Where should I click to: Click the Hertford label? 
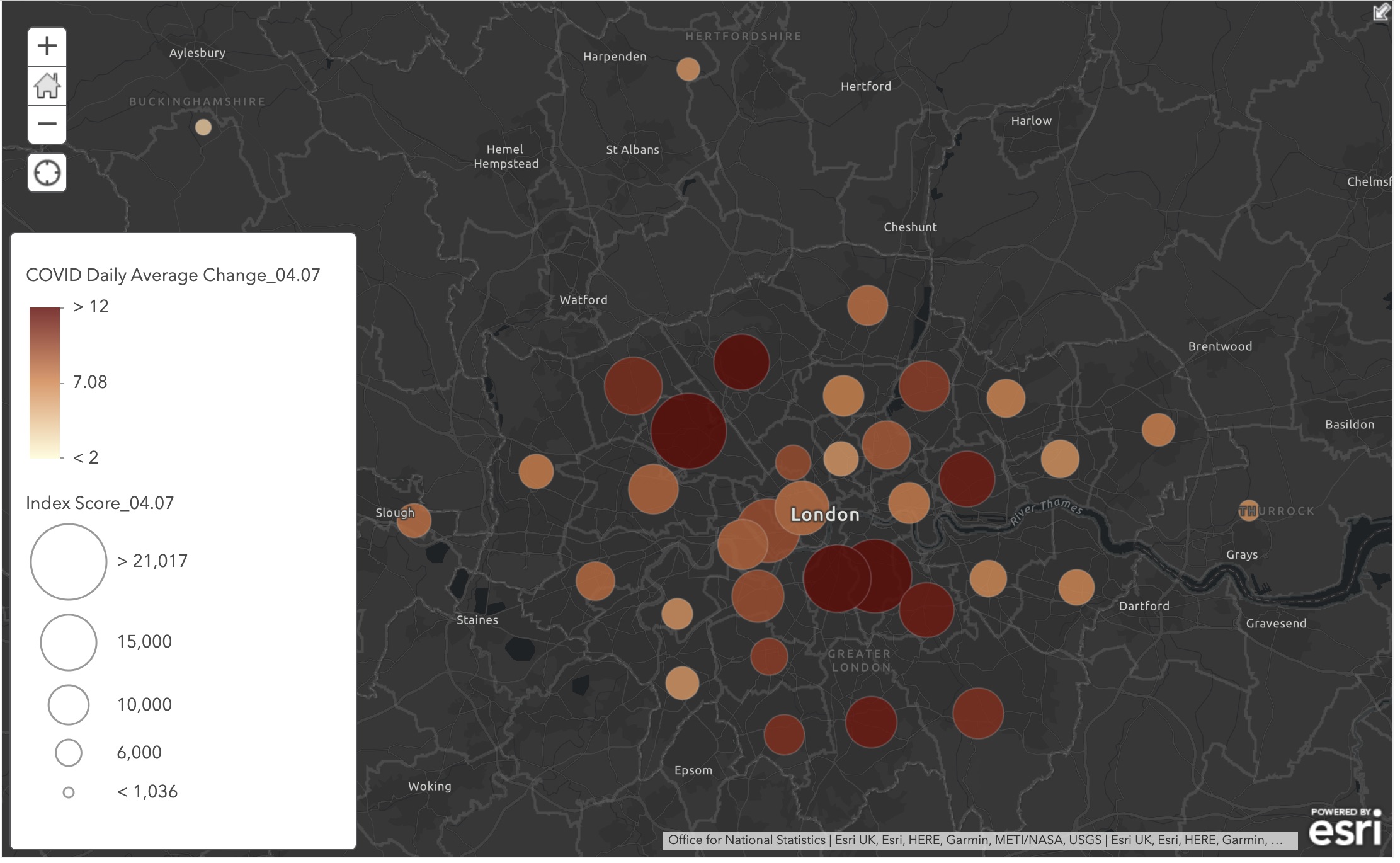[x=866, y=87]
